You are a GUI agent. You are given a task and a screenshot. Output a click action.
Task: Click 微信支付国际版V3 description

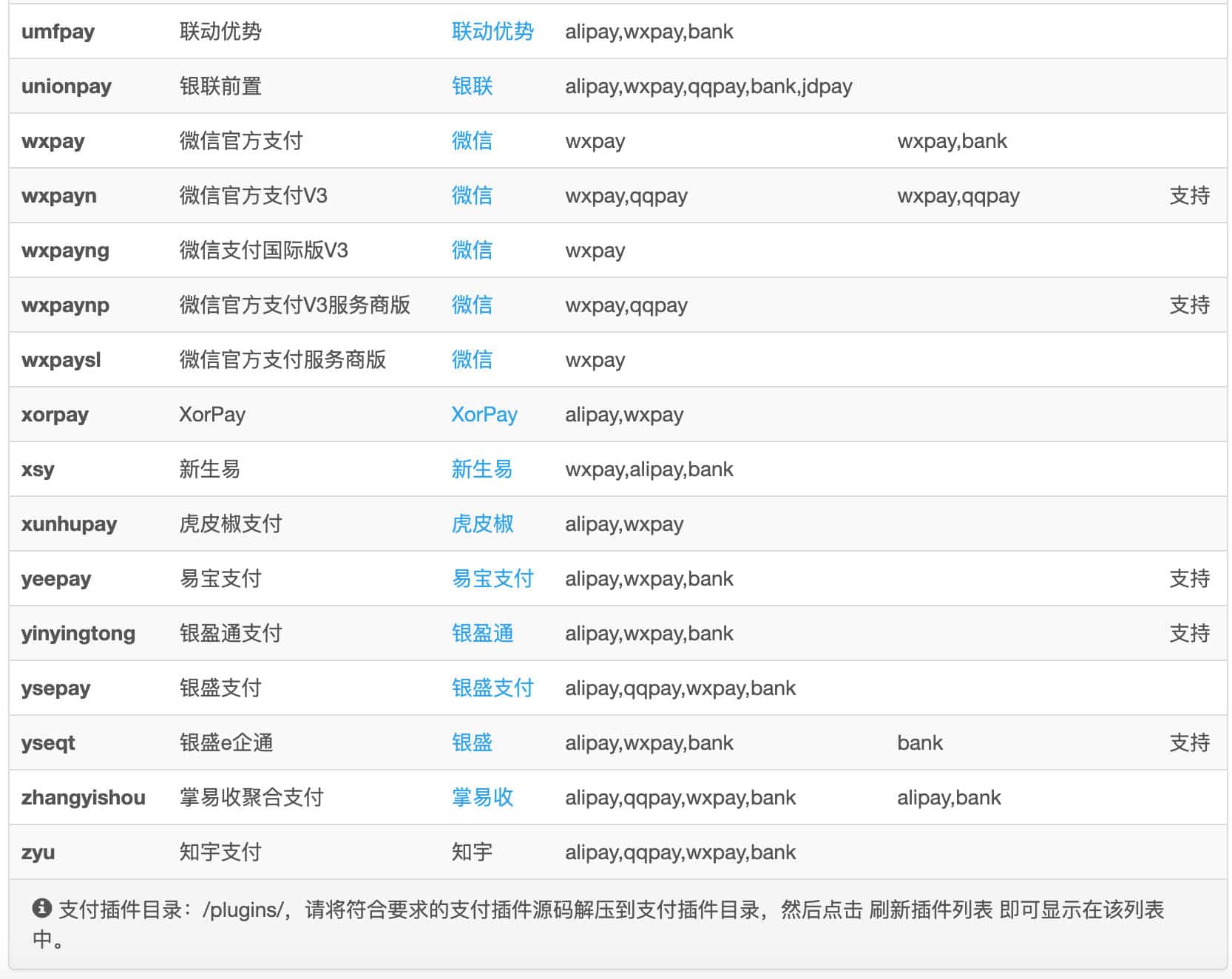tap(263, 250)
